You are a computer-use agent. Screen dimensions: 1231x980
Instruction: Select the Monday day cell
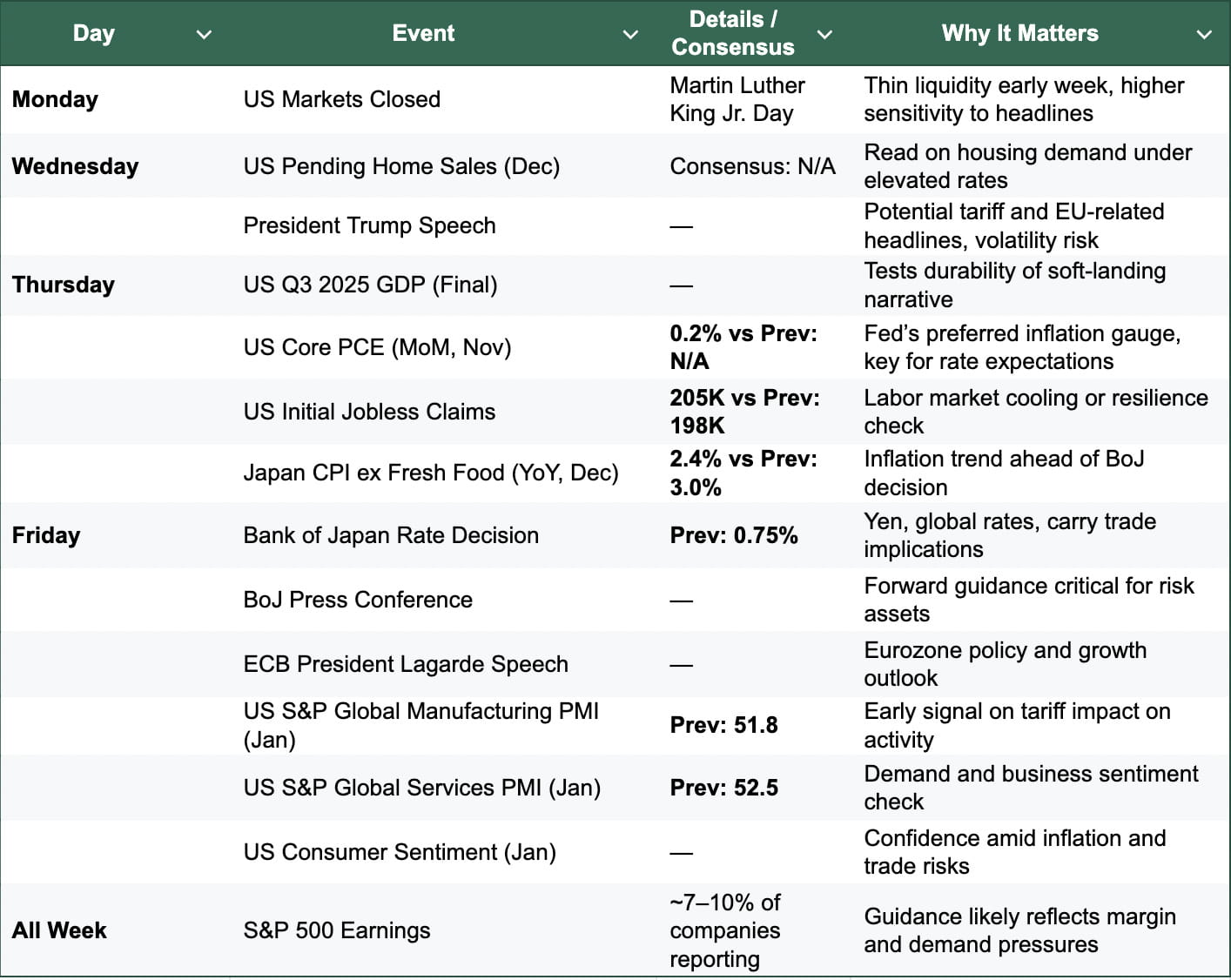(x=55, y=99)
